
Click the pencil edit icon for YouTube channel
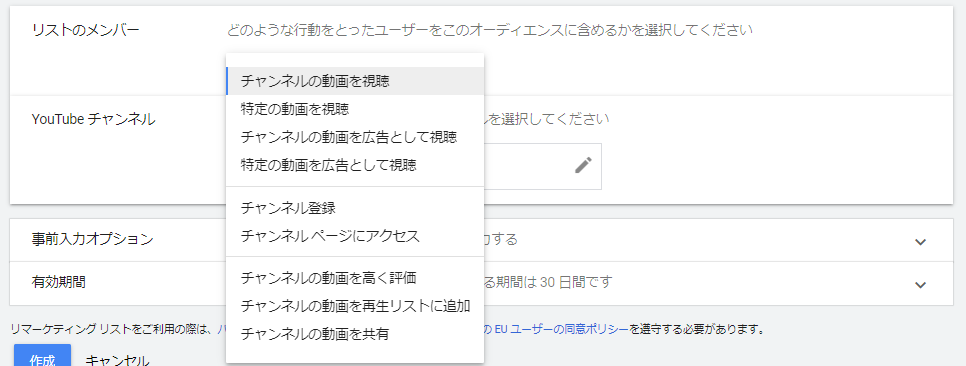click(x=583, y=165)
